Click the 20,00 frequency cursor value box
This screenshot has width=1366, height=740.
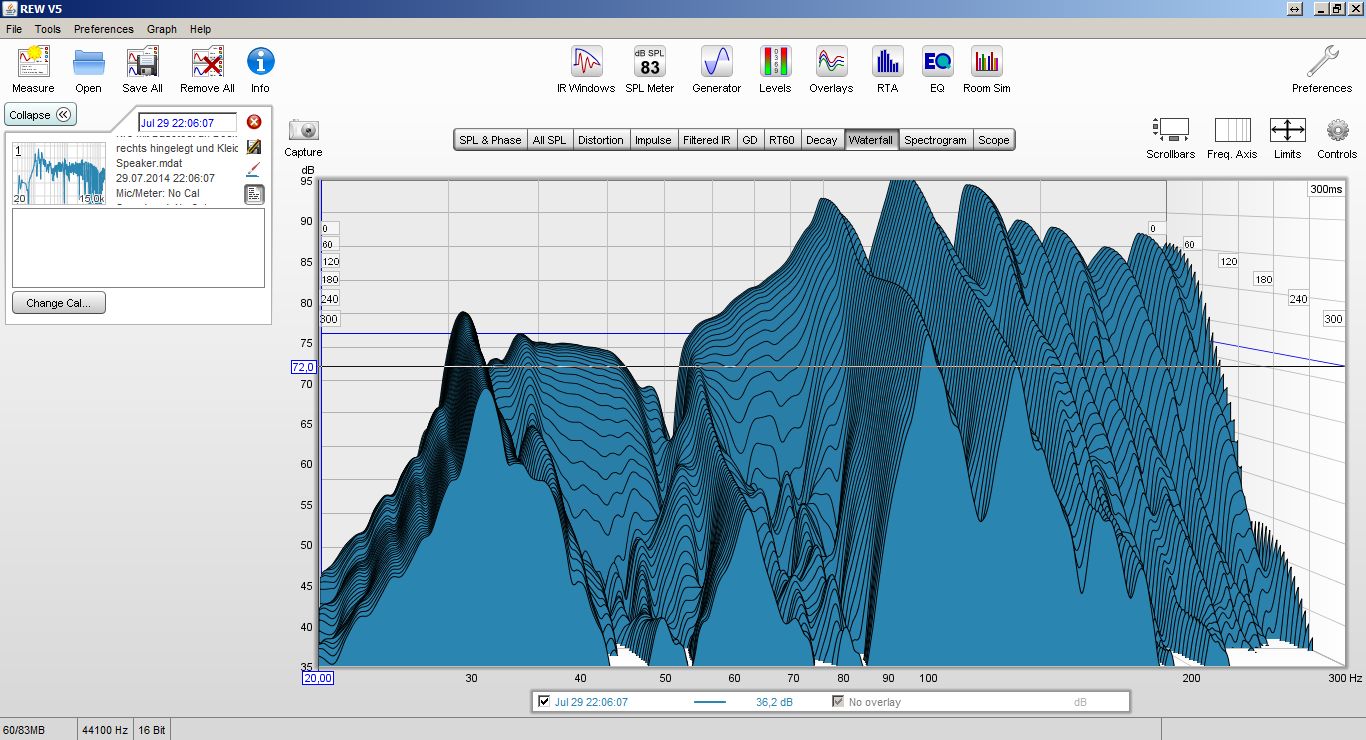pos(318,678)
